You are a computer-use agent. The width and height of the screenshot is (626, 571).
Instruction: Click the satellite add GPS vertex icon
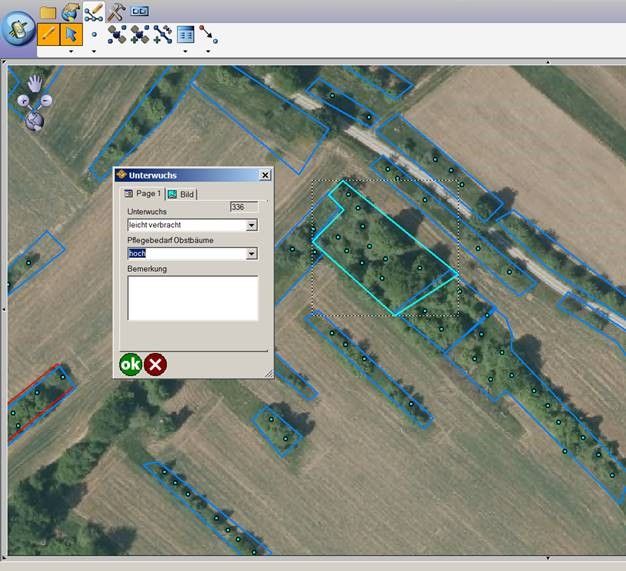pos(140,35)
